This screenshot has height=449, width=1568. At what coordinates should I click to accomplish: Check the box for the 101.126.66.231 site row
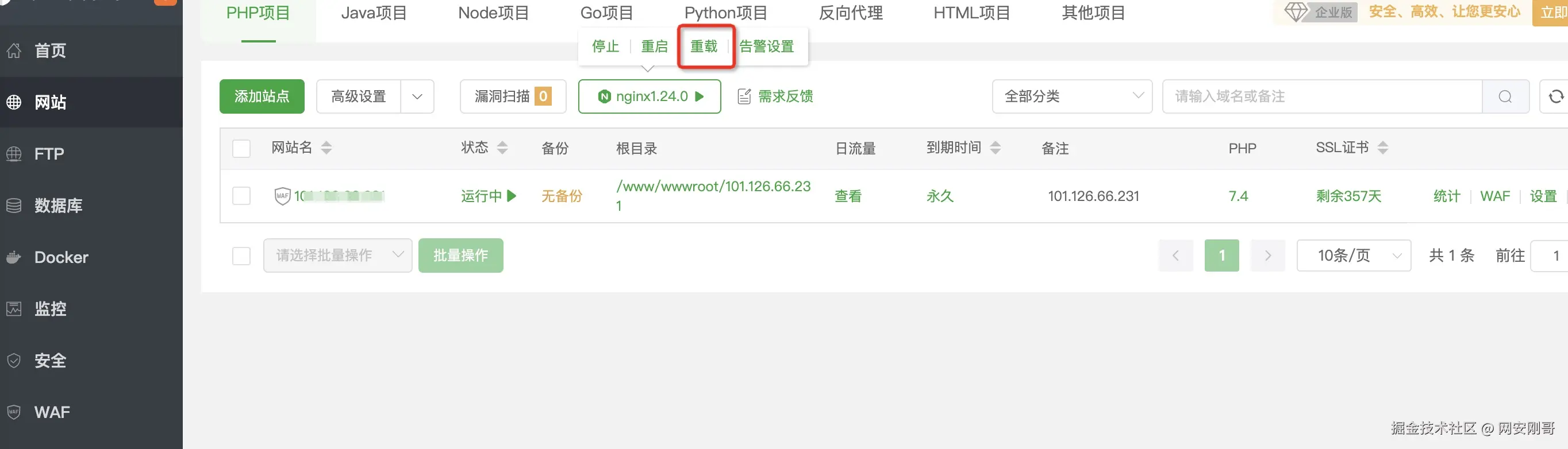pos(241,196)
